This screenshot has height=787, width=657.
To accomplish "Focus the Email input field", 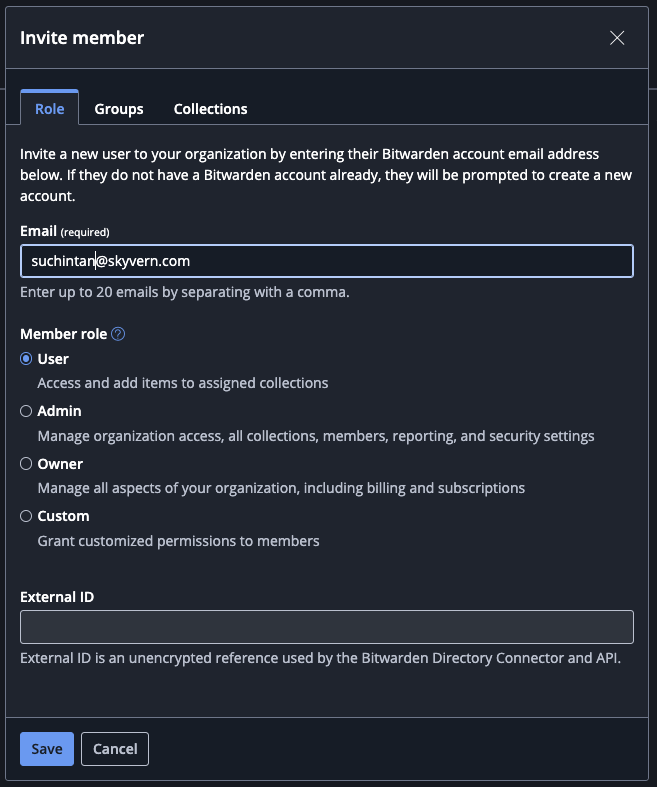I will tap(327, 261).
